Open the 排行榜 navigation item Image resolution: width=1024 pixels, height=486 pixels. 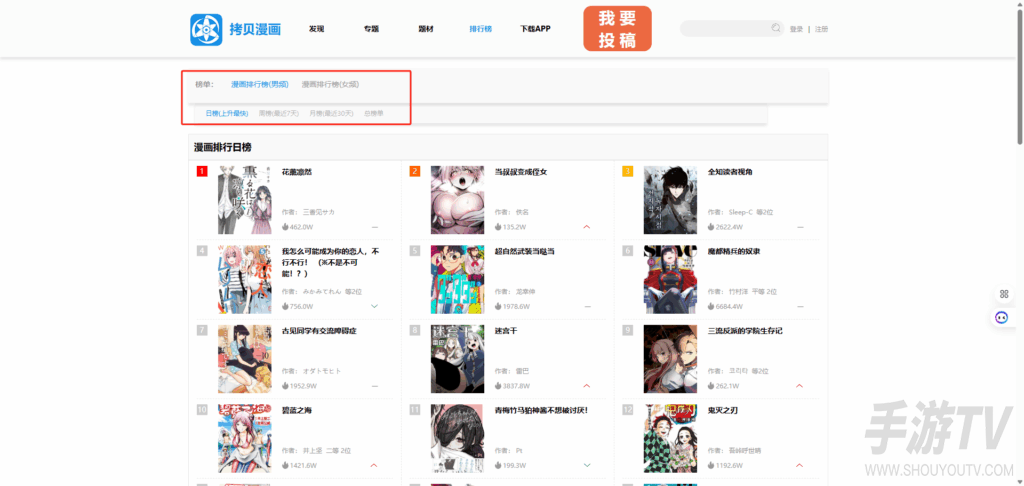point(481,29)
